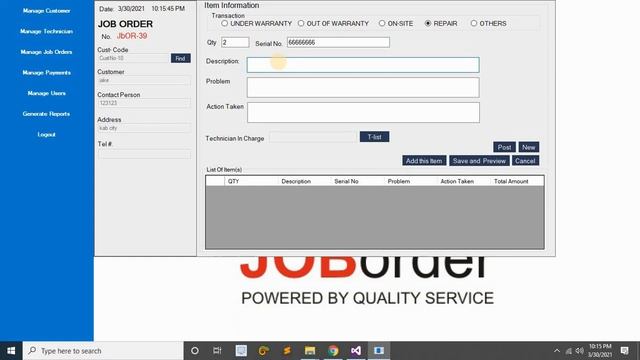Click the Tel # field
The image size is (640, 360).
[x=144, y=154]
